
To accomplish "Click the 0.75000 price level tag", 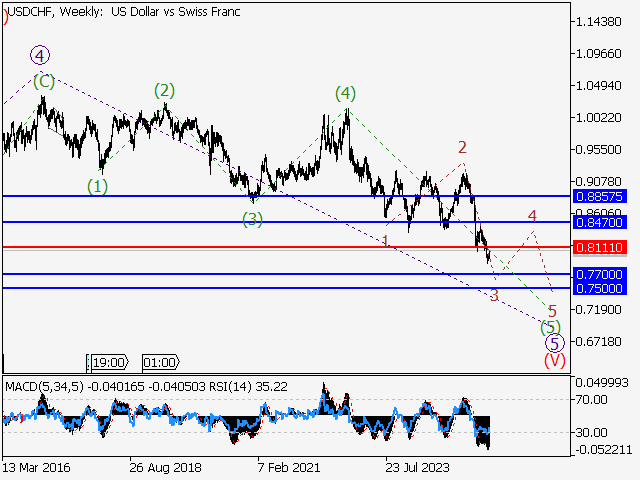I will coord(600,289).
